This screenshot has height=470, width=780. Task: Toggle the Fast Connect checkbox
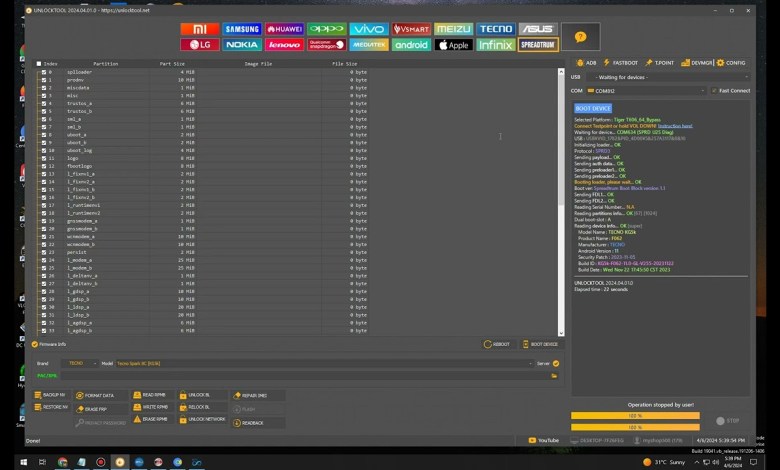click(x=713, y=90)
